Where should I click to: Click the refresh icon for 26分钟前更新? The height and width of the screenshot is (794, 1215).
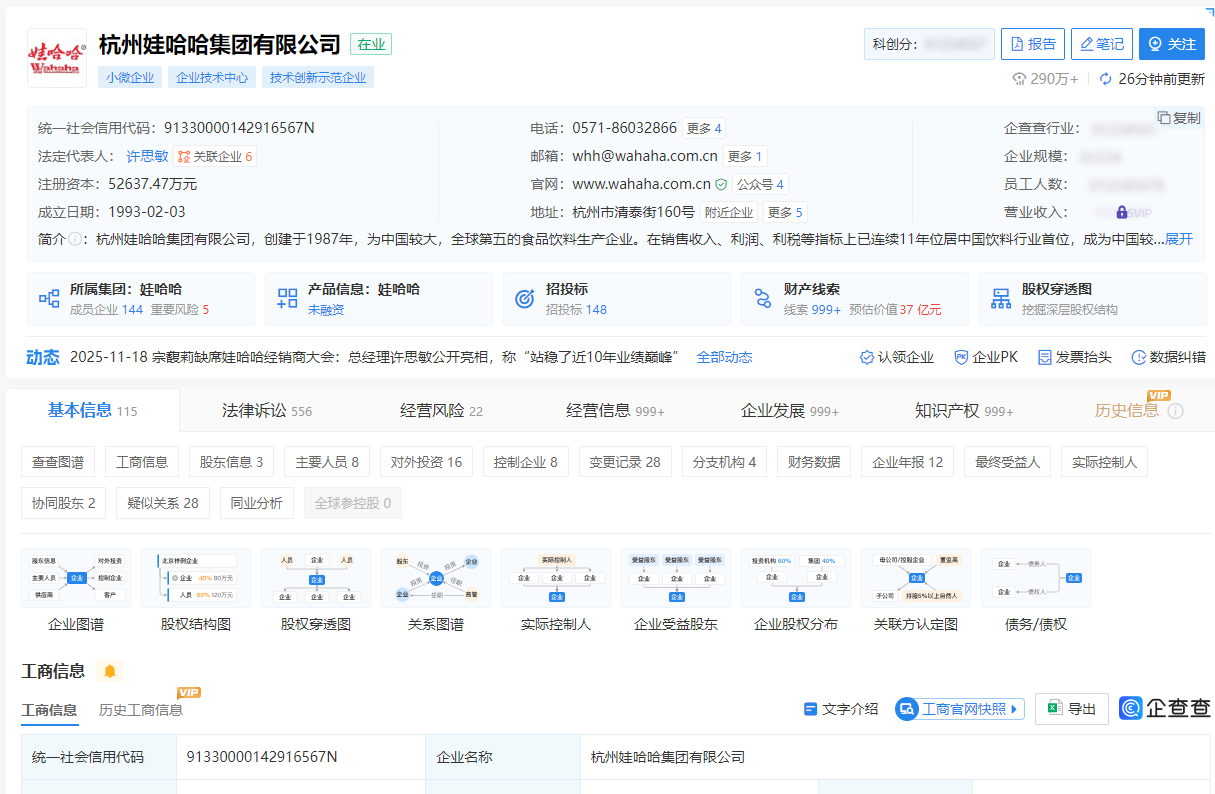pyautogui.click(x=1106, y=79)
